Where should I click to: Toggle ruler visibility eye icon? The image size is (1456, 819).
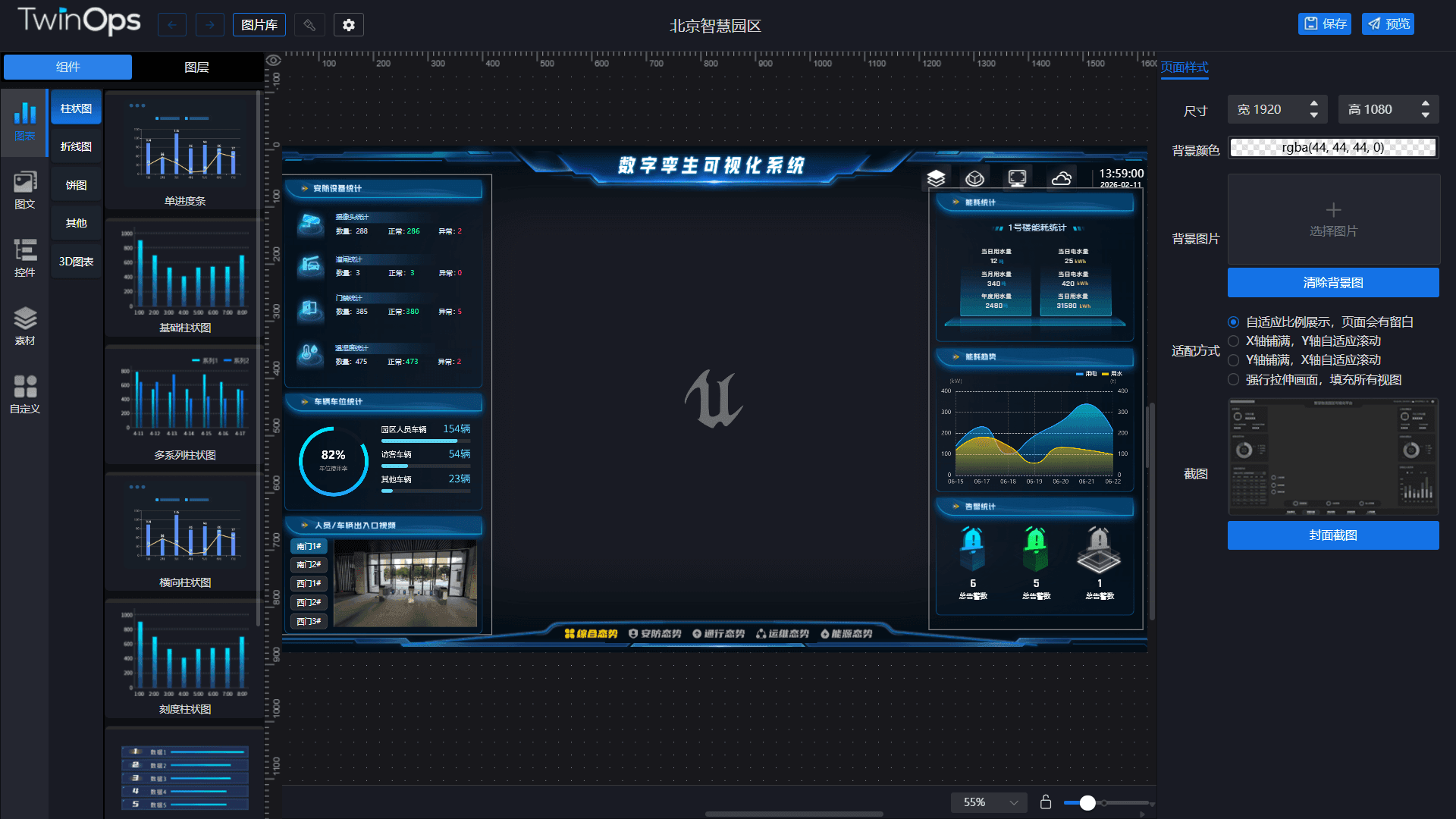(x=274, y=60)
